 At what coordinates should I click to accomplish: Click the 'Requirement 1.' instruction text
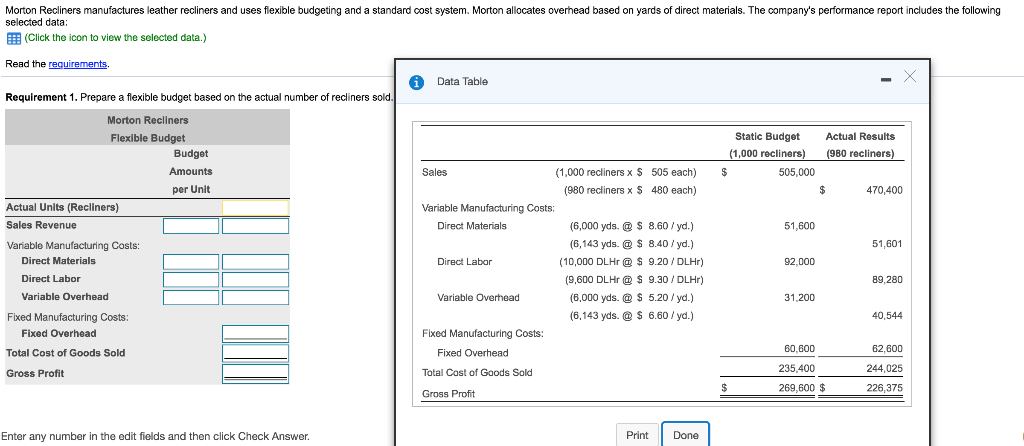click(x=199, y=97)
